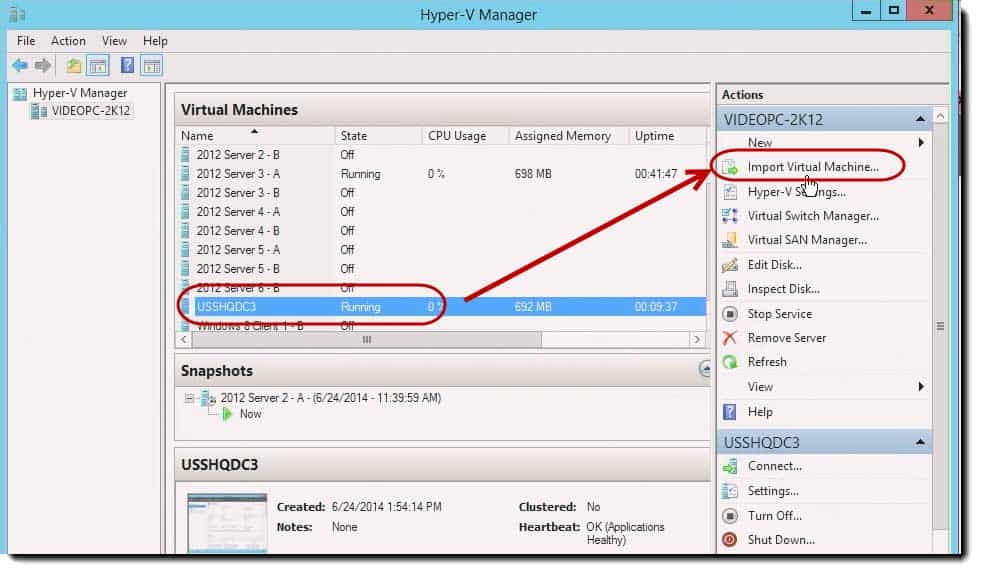Select the Hyper-V Manager root node

pyautogui.click(x=80, y=94)
